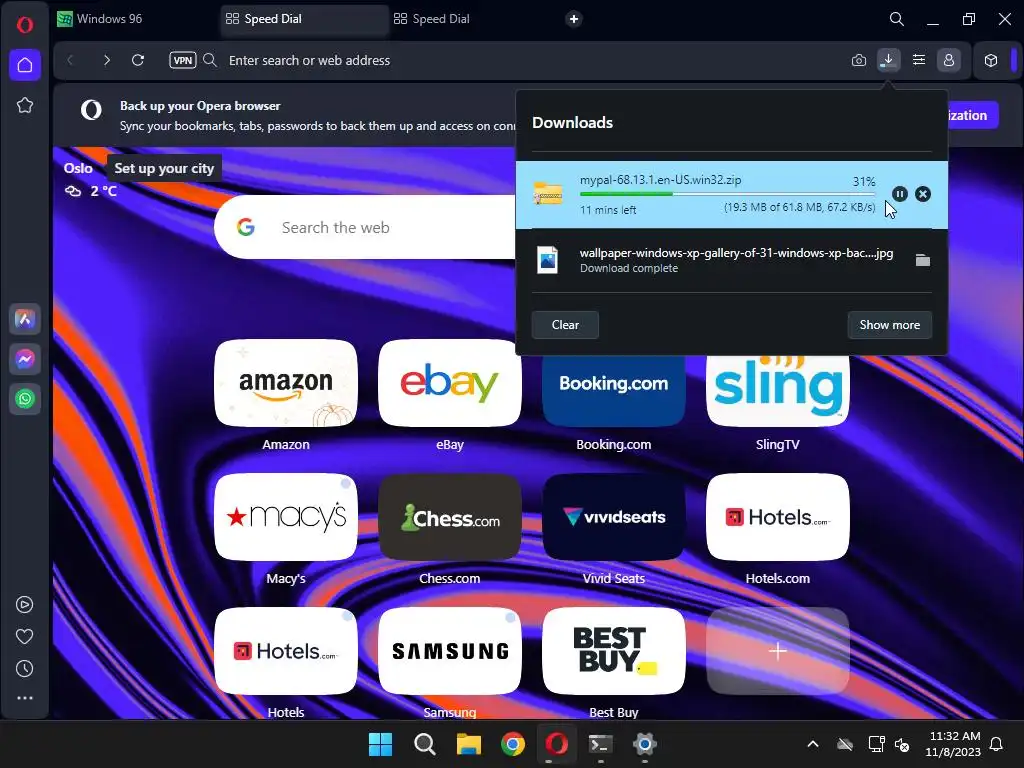The image size is (1024, 768).
Task: Click the forward navigation arrow
Action: [x=106, y=60]
